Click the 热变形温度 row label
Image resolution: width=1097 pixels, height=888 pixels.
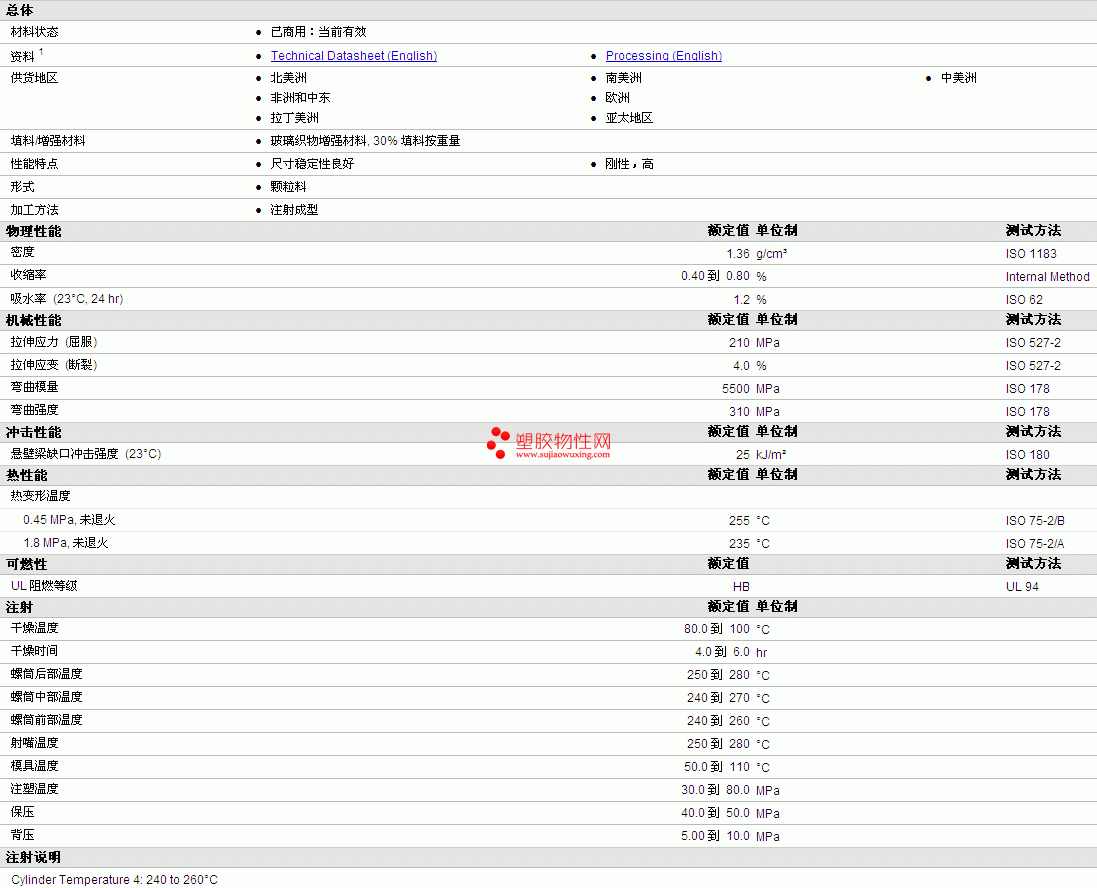41,496
